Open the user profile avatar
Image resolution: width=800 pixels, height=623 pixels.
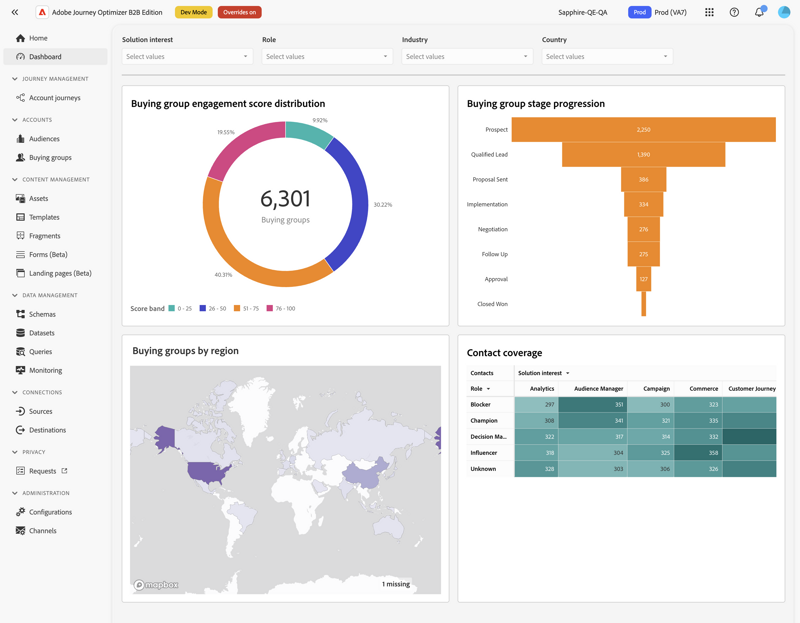click(x=784, y=12)
